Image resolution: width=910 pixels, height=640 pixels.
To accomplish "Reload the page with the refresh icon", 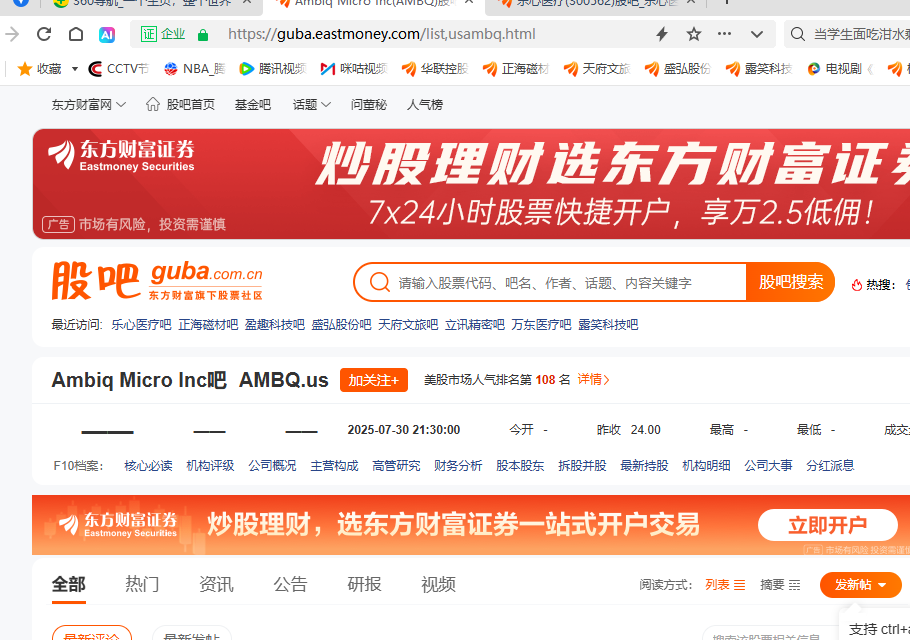I will click(44, 34).
